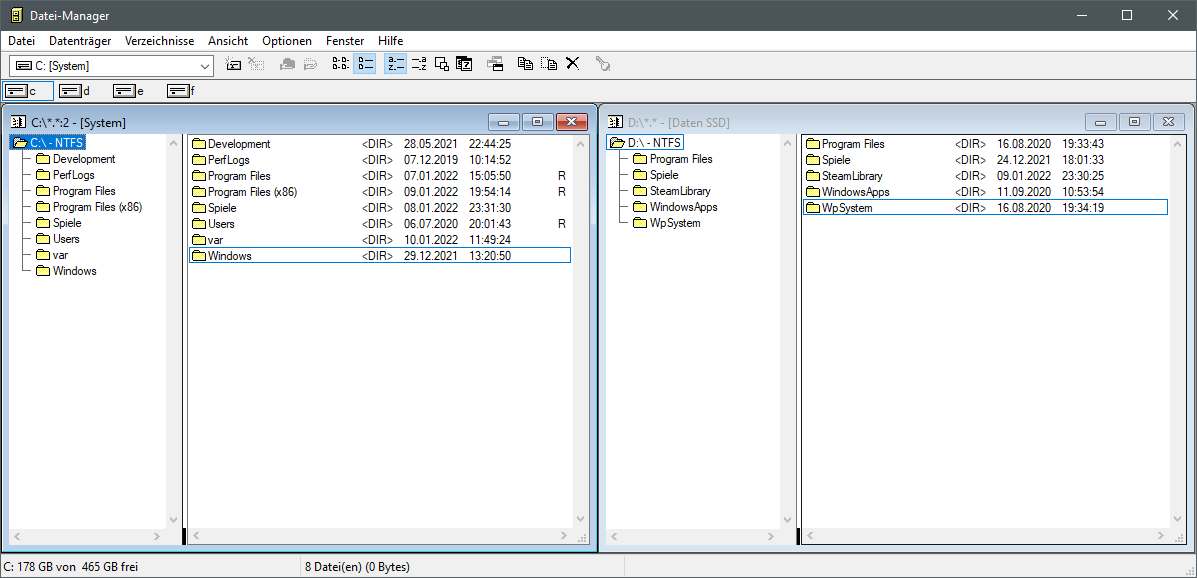Click scroll-down arrow of C: file list
This screenshot has height=578, width=1197.
[x=579, y=518]
